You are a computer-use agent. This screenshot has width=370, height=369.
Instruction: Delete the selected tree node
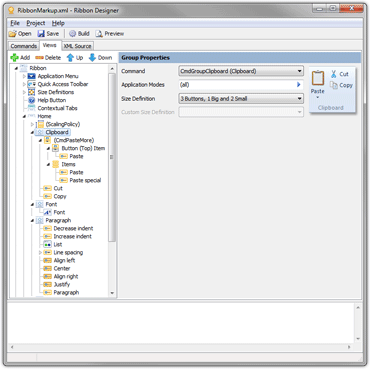point(48,58)
